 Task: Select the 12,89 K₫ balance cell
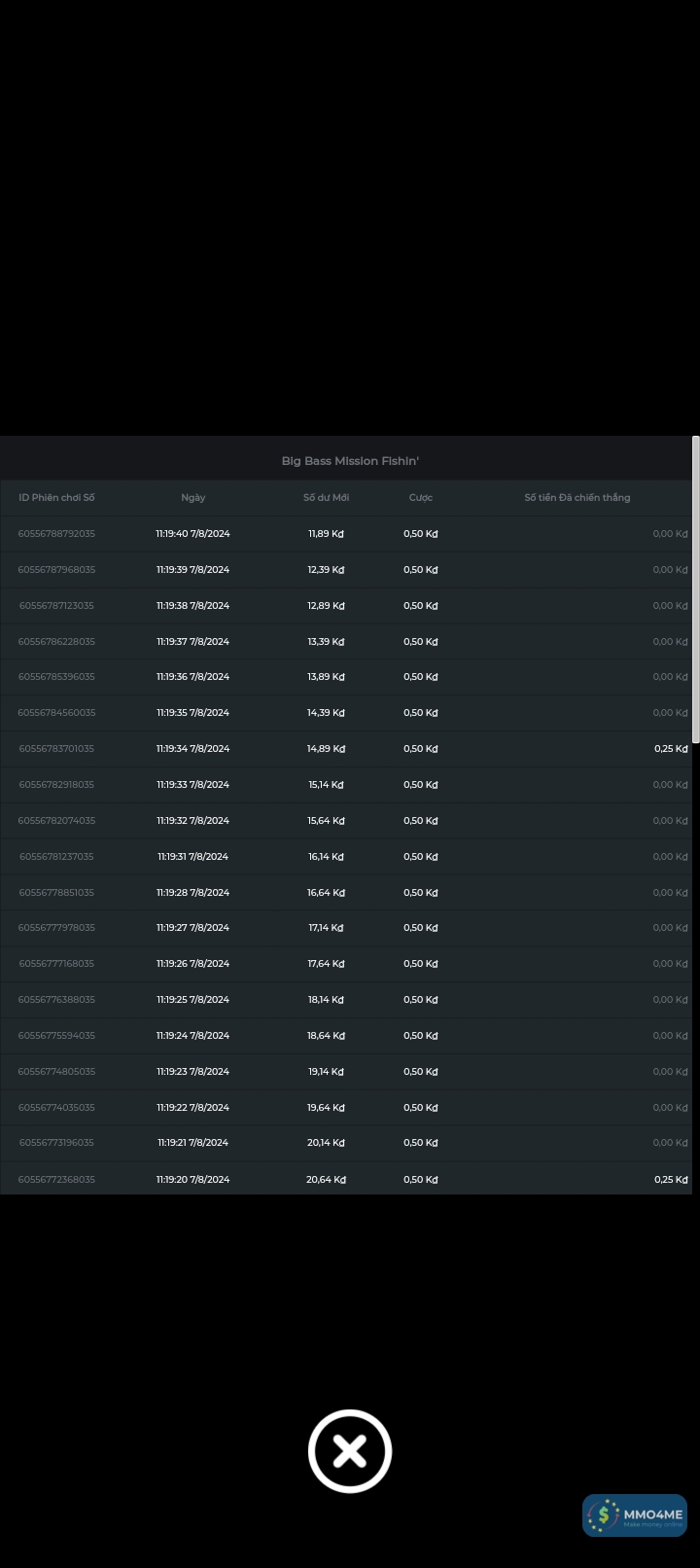pos(326,606)
